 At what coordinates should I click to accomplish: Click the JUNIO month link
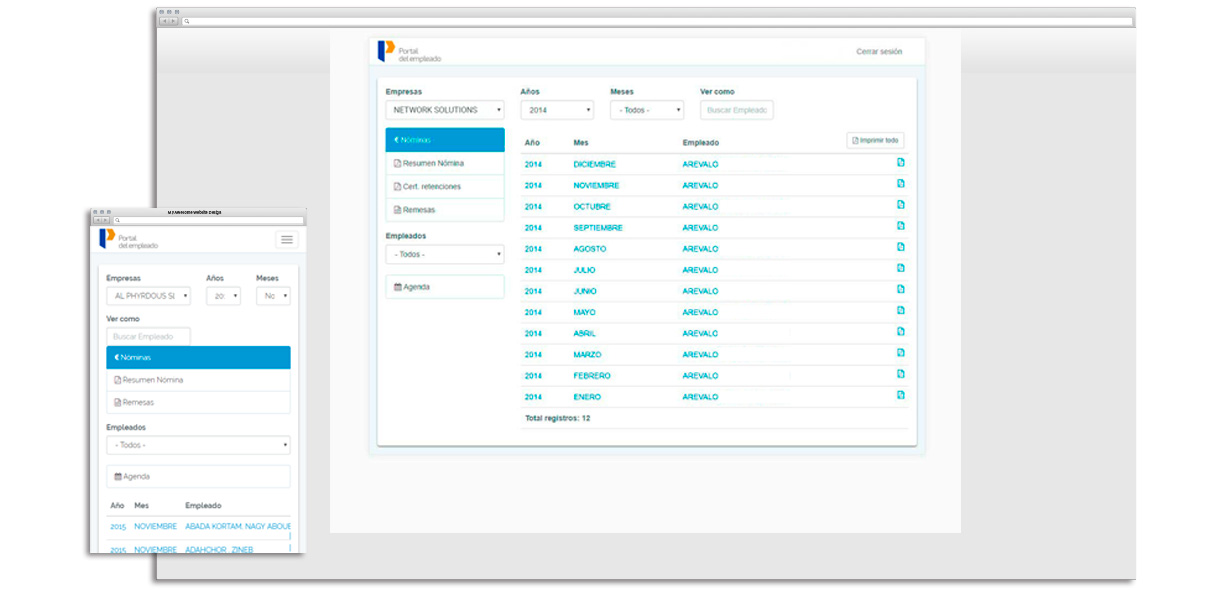click(x=585, y=291)
